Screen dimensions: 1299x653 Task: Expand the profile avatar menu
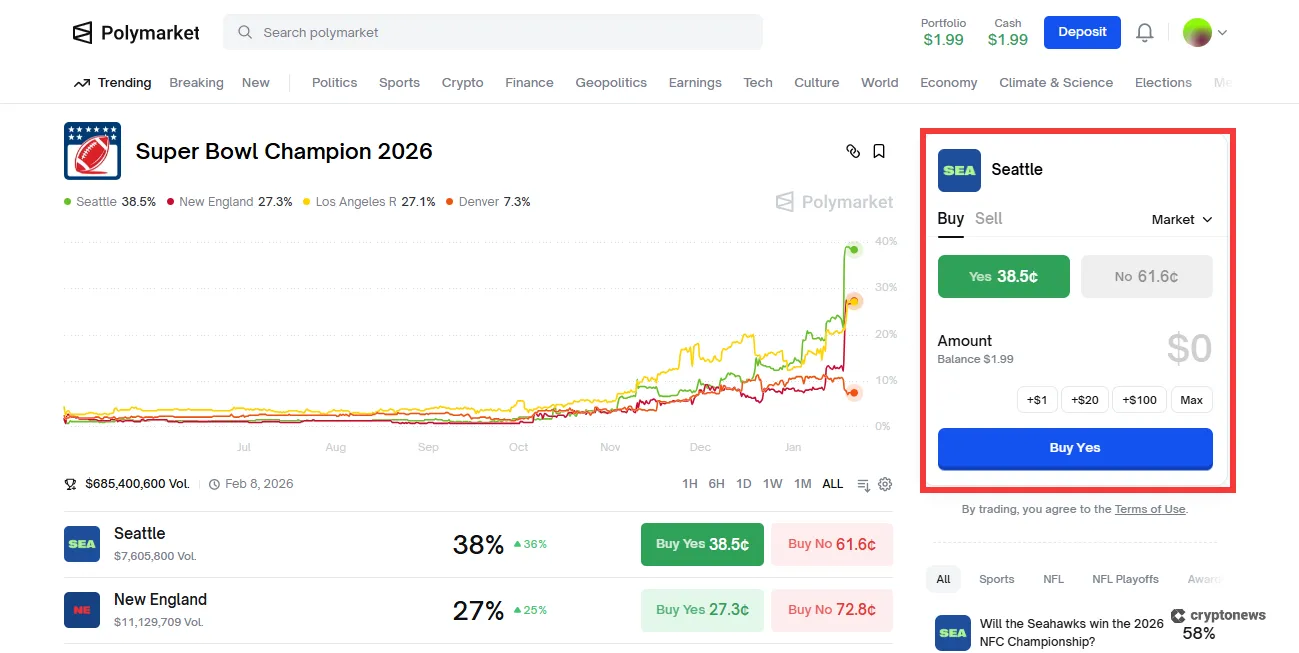pos(1204,33)
